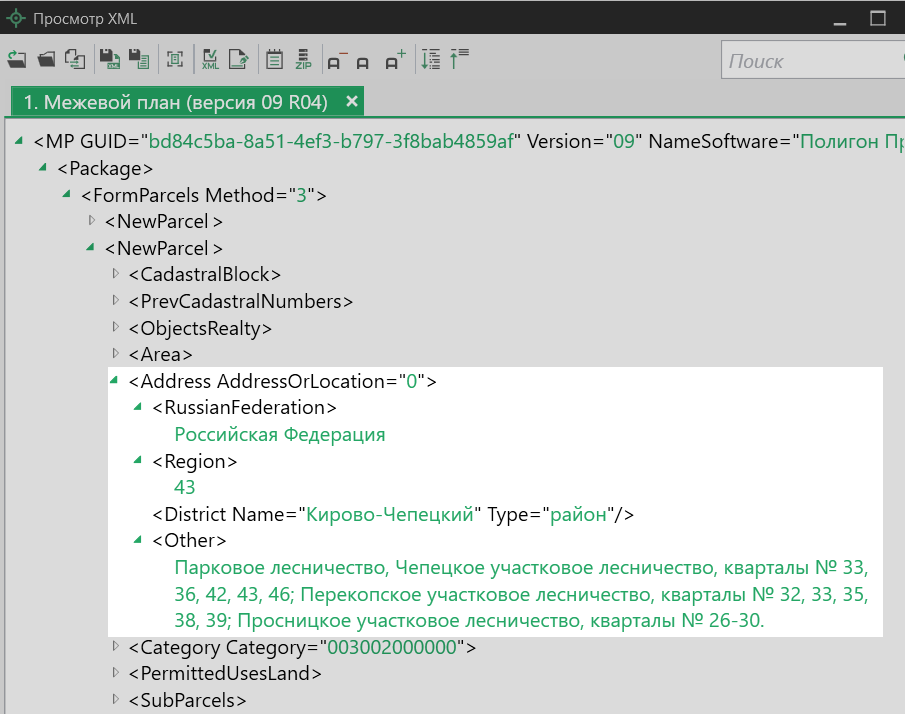
Task: Switch to the Межевой план tab
Action: [x=175, y=102]
